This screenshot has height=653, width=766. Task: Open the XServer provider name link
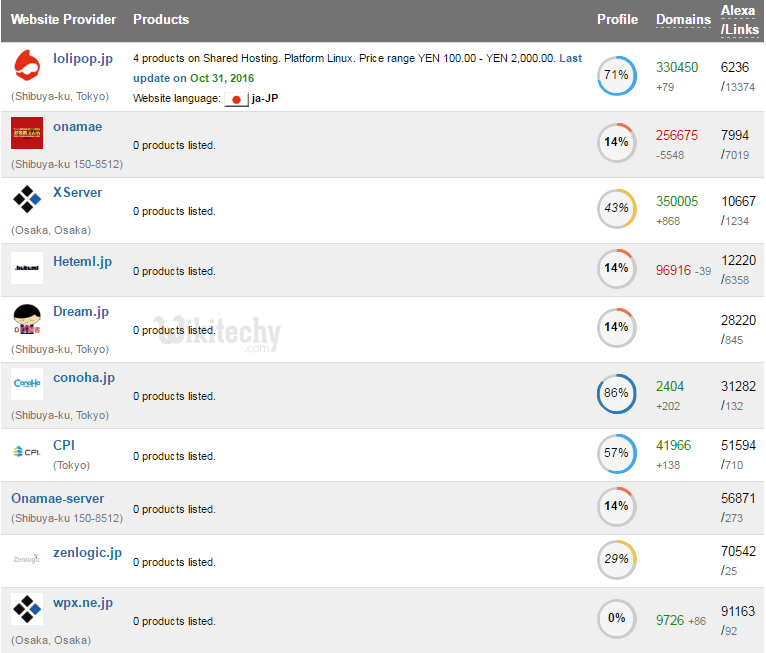point(77,192)
